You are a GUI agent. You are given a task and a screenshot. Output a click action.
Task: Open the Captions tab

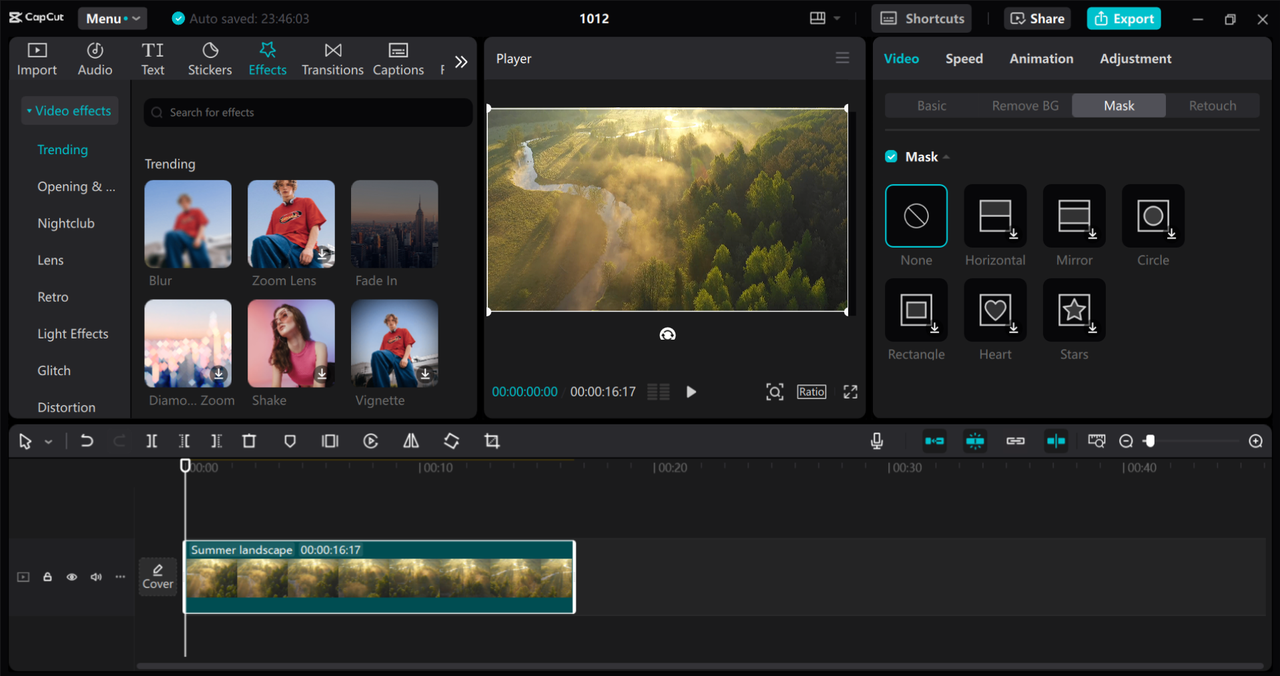pos(398,59)
